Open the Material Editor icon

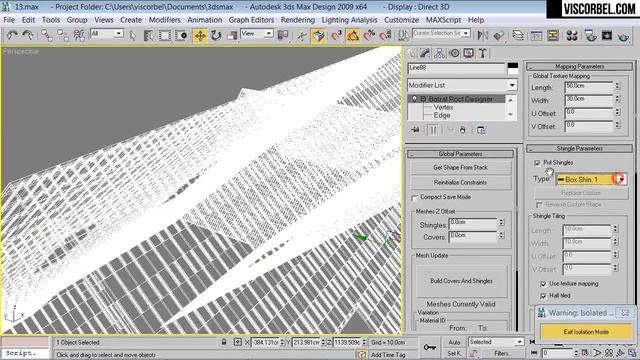pos(572,36)
